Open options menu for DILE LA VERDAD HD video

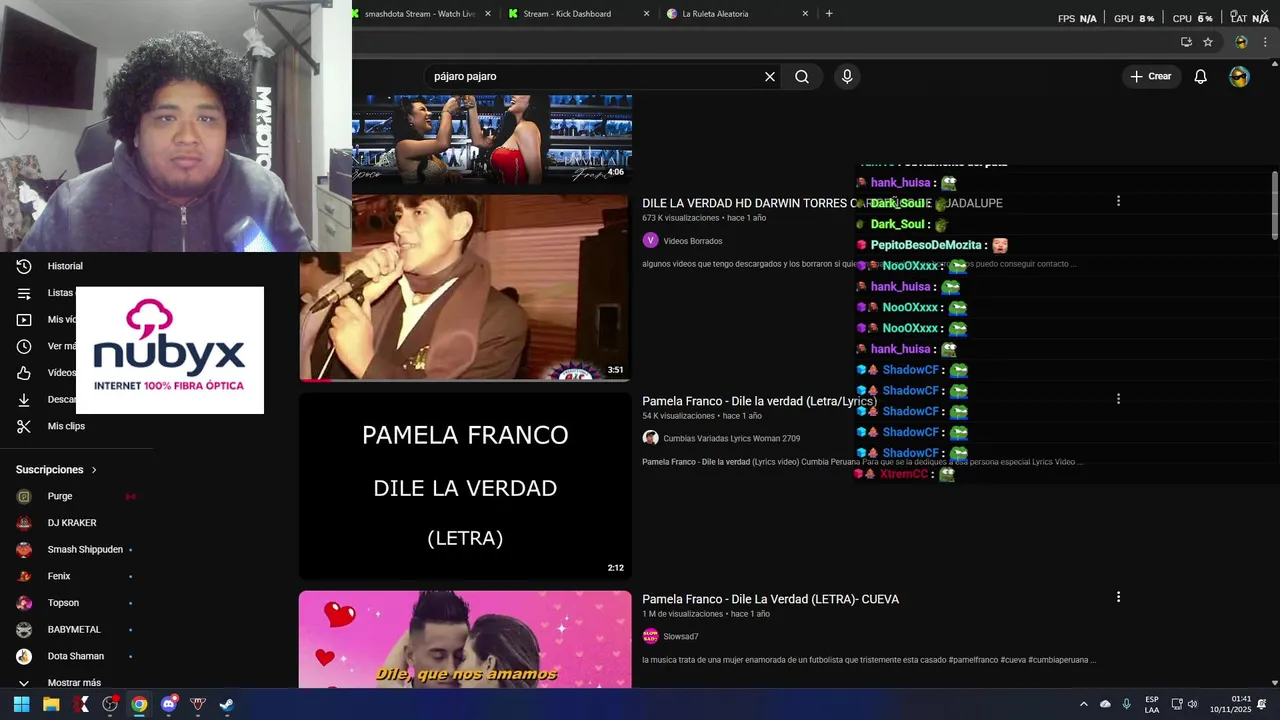pos(1118,201)
